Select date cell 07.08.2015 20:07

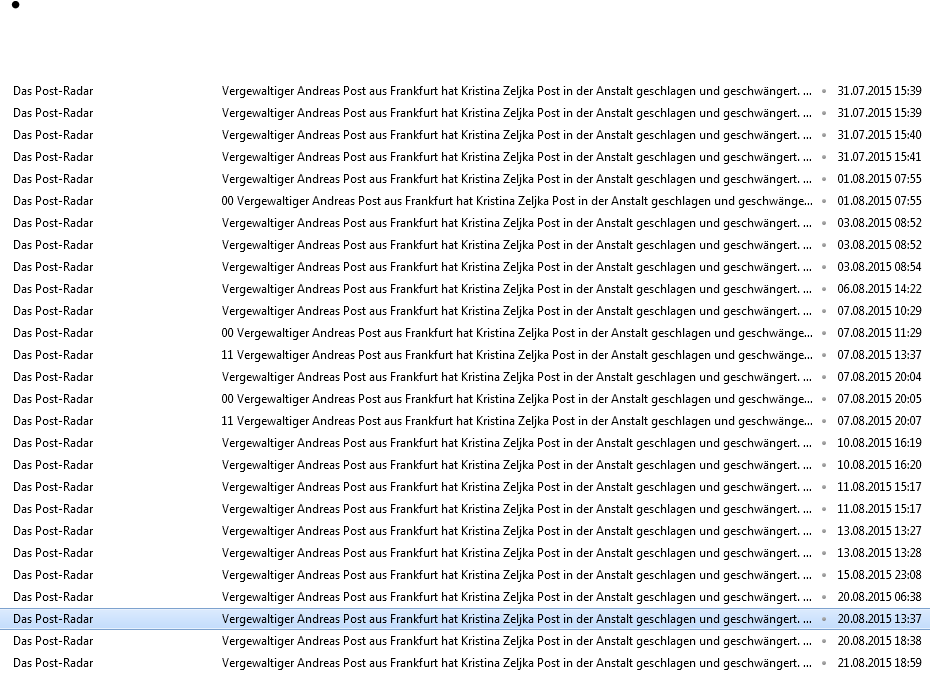point(879,421)
